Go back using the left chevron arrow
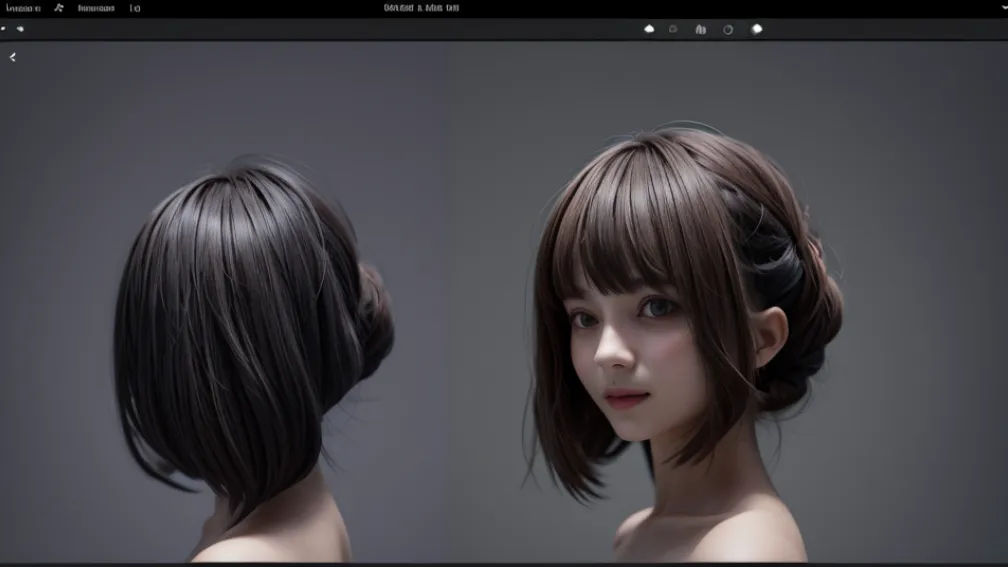The width and height of the screenshot is (1008, 567). (13, 58)
